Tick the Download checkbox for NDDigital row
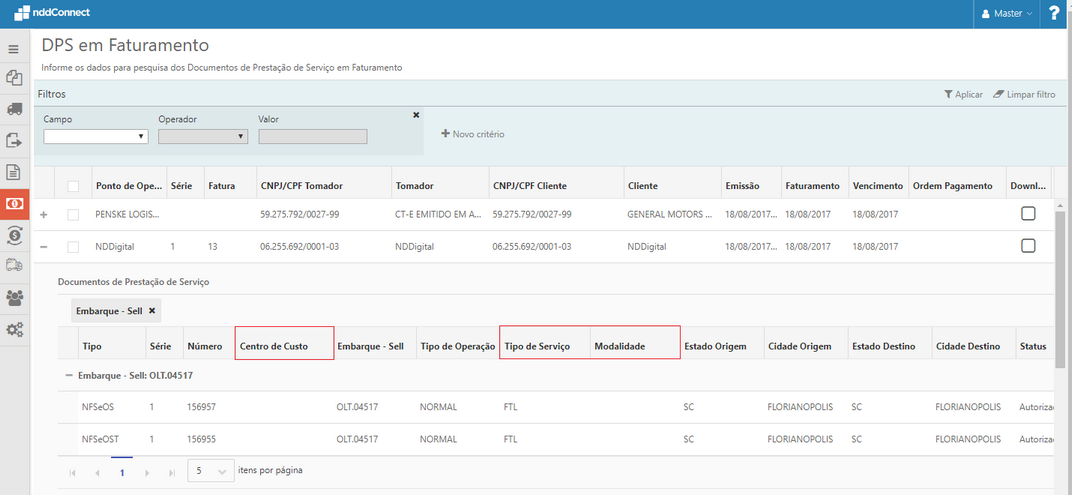This screenshot has height=495, width=1072. (1028, 246)
